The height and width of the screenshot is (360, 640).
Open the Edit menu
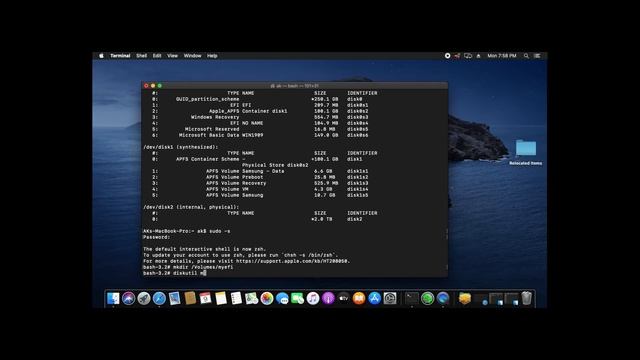point(157,56)
